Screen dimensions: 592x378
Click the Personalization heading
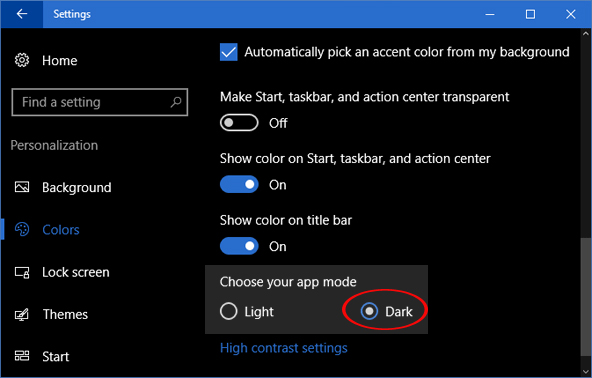tap(54, 145)
